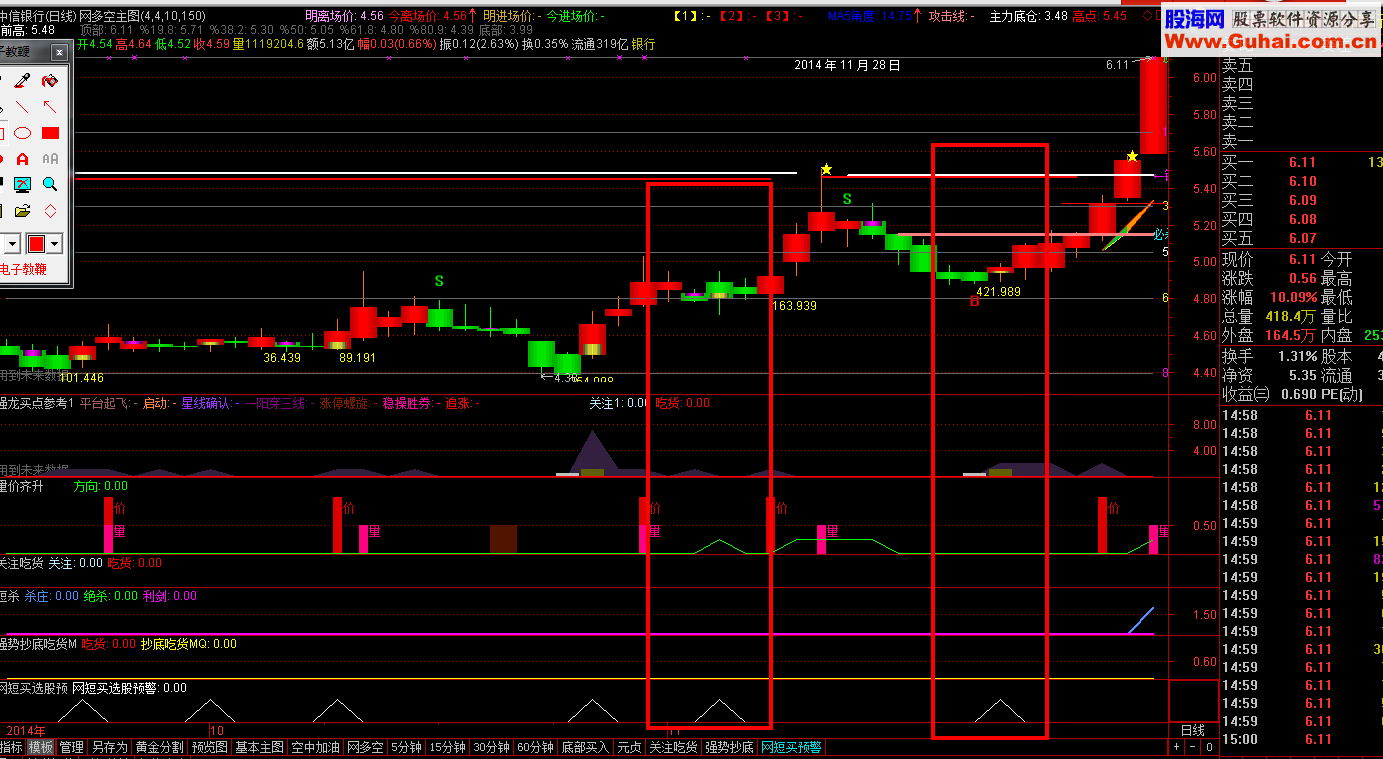
Task: Click the green S signal near 5.20
Action: click(x=847, y=199)
